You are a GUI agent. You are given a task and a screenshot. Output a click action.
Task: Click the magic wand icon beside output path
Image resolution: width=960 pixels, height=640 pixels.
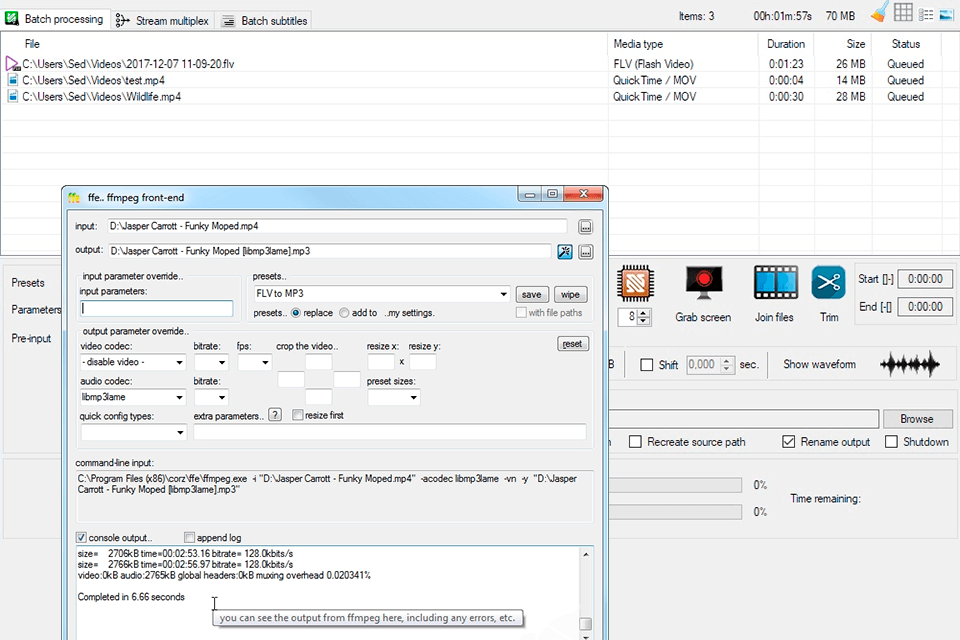565,251
